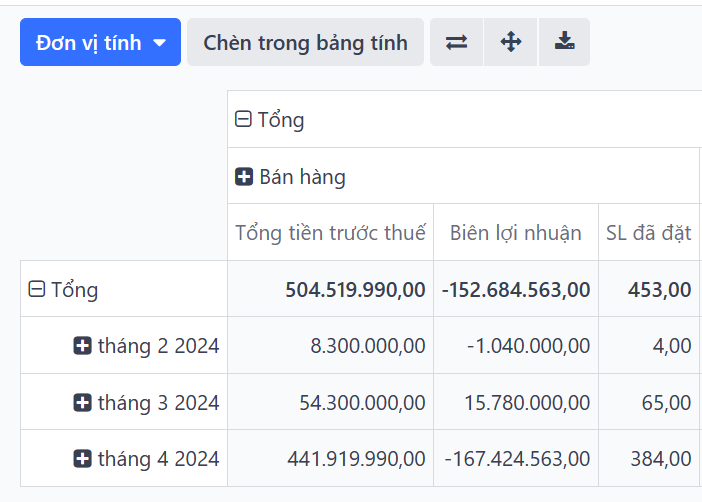Open the Đơn vị tính dropdown
This screenshot has height=502, width=702.
coord(100,42)
